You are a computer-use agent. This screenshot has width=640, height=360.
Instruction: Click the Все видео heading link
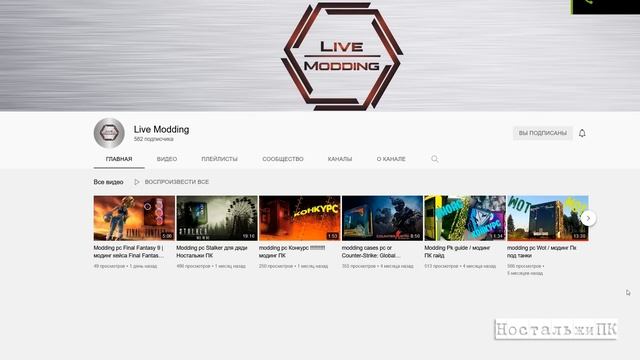[x=108, y=182]
